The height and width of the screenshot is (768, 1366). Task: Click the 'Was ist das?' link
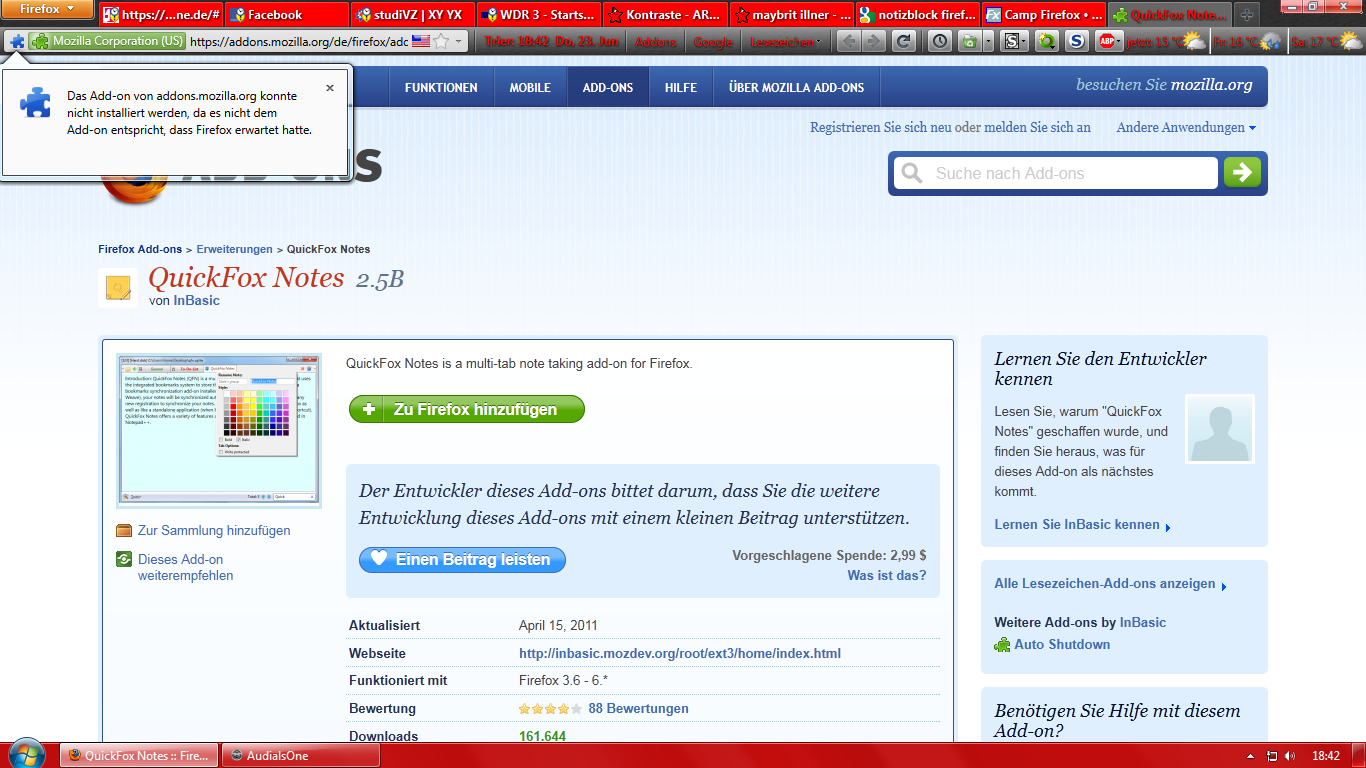pyautogui.click(x=886, y=575)
